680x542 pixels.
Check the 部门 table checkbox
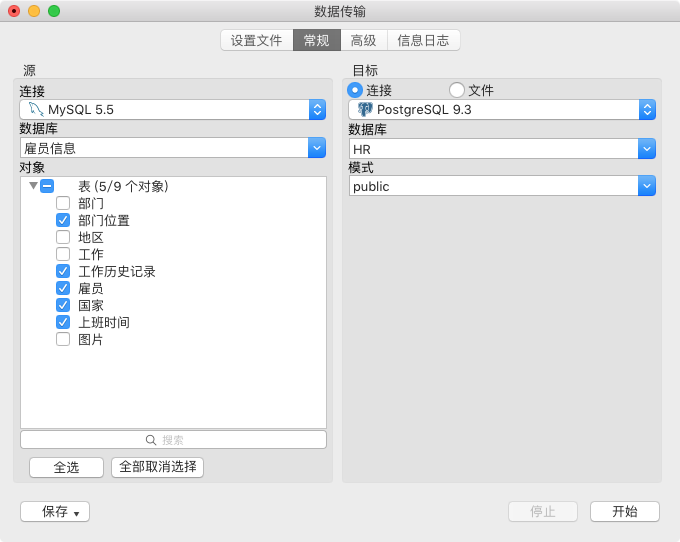click(63, 203)
